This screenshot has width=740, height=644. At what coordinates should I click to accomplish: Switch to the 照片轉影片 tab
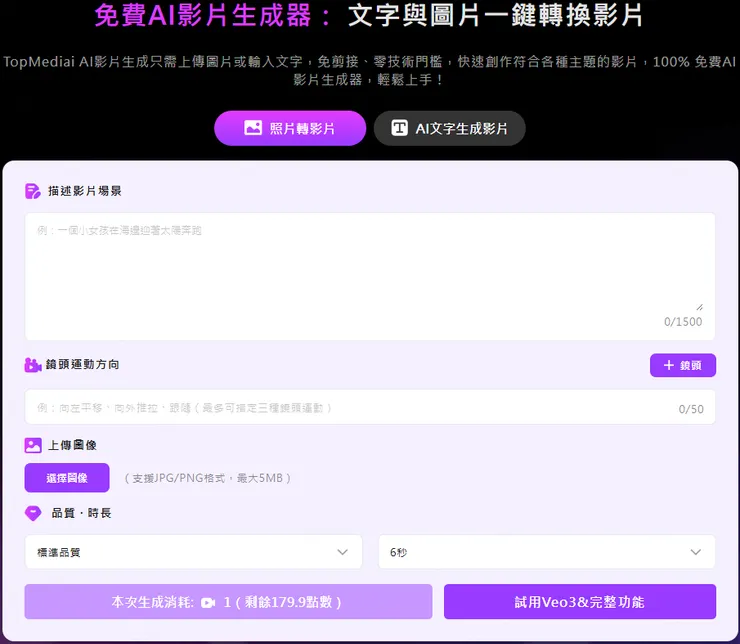pyautogui.click(x=290, y=128)
